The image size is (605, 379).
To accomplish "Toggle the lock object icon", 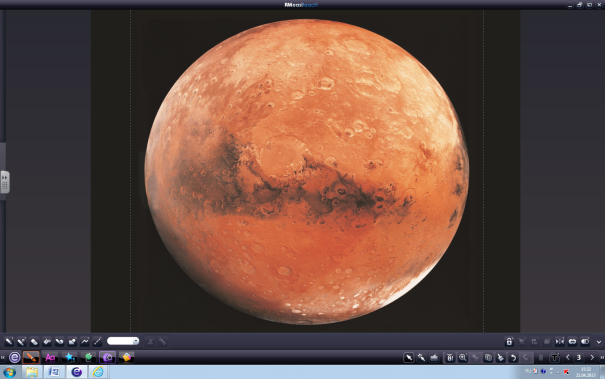I will click(509, 341).
